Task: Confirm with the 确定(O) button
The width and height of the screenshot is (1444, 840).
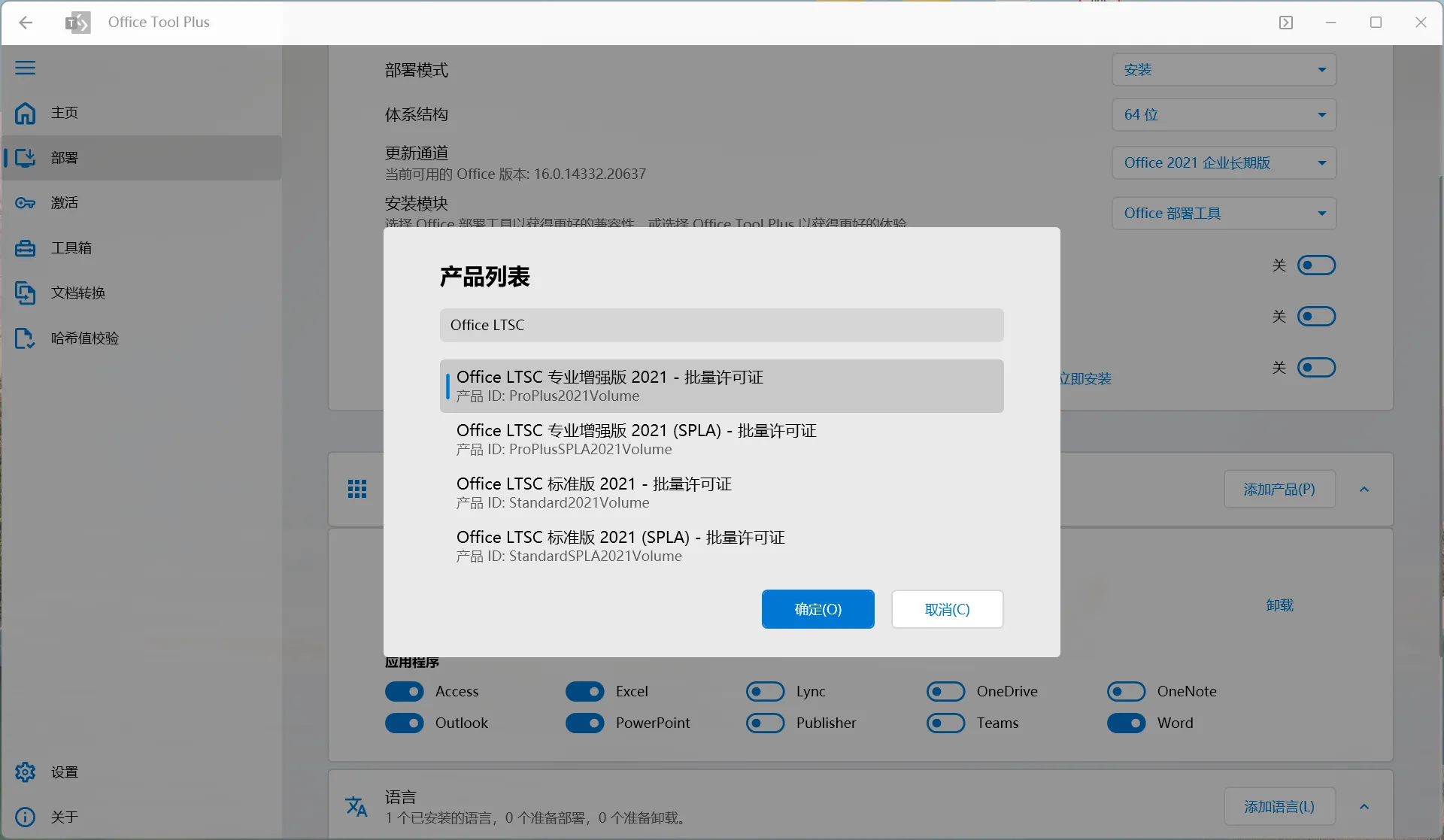Action: (818, 609)
